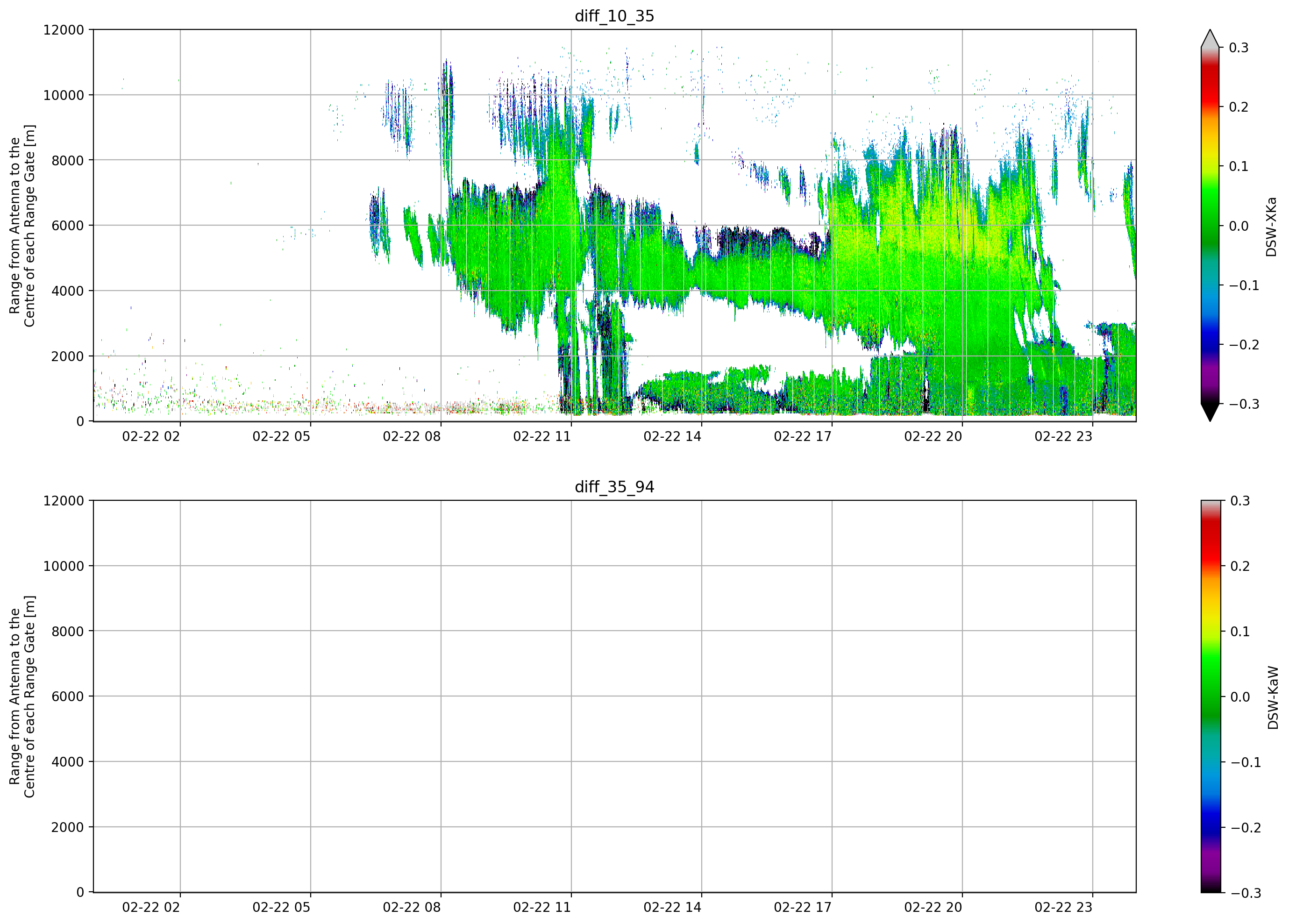
Task: Click the DSW-XKa colorbar label
Action: point(1271,227)
